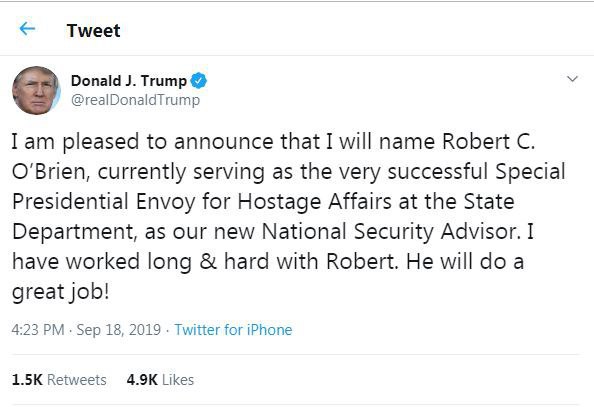Click the 4:23 PM timestamp
This screenshot has height=407, width=594.
[38, 330]
